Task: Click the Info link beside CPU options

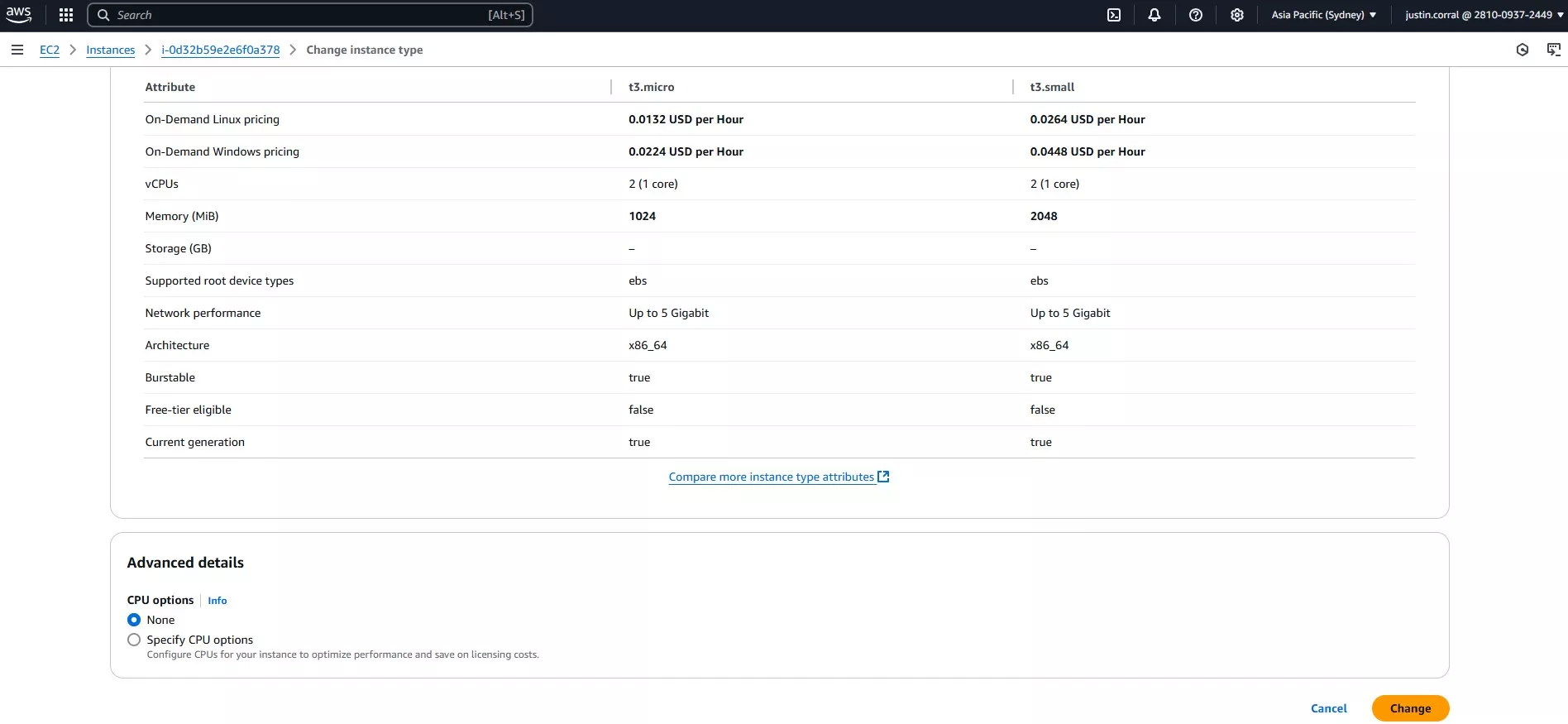Action: coord(217,601)
